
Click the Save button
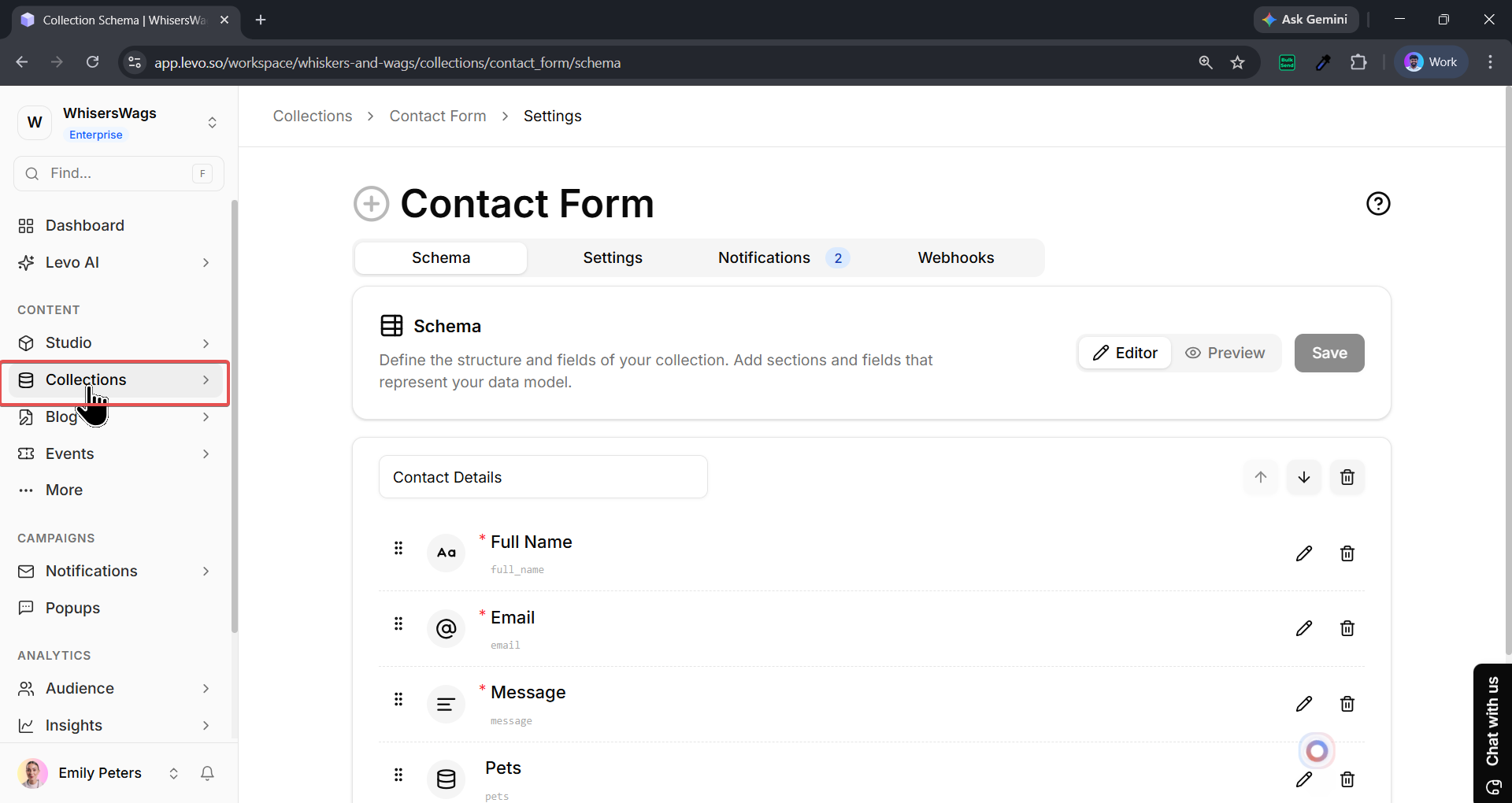tap(1329, 353)
